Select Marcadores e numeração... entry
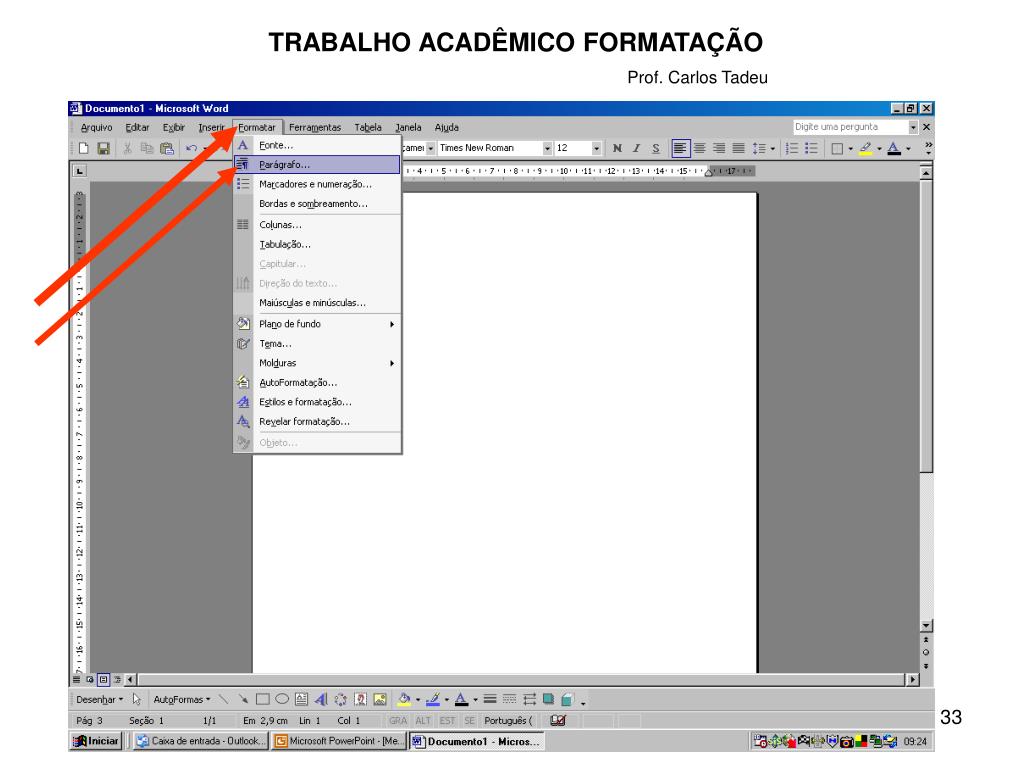1024x768 pixels. point(317,184)
